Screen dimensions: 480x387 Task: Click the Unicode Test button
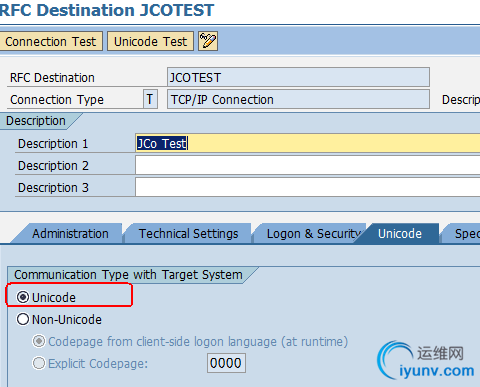tap(150, 41)
